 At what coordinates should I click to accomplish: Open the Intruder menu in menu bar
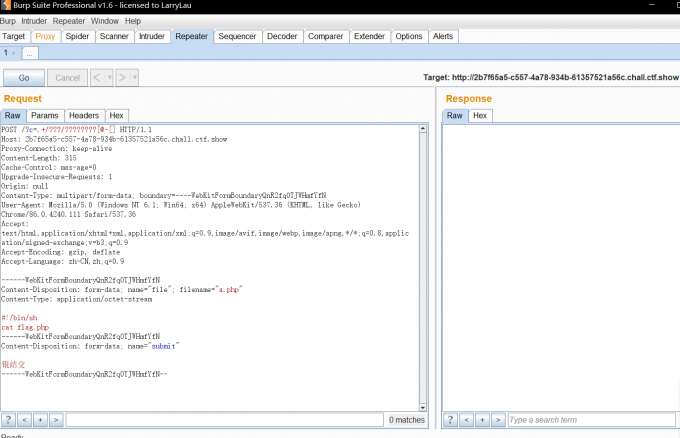tap(34, 21)
